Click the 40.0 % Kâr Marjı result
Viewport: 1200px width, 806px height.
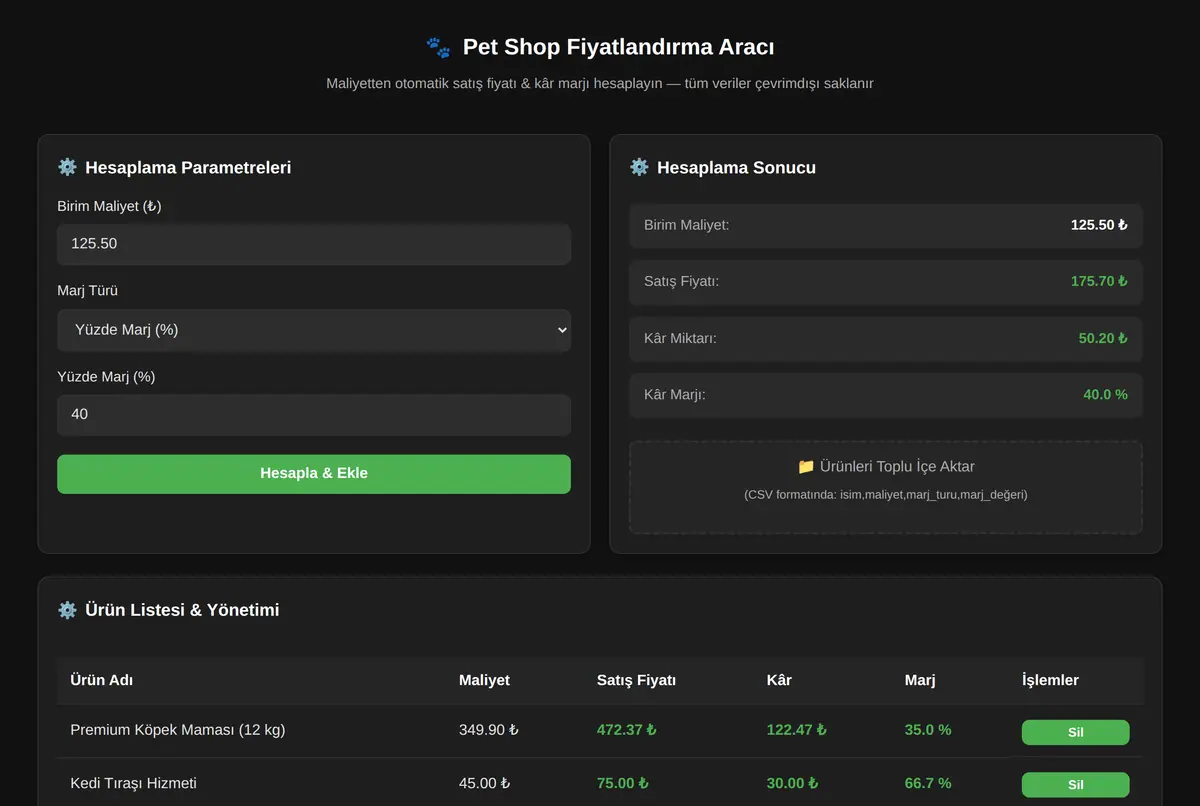pyautogui.click(x=1105, y=394)
